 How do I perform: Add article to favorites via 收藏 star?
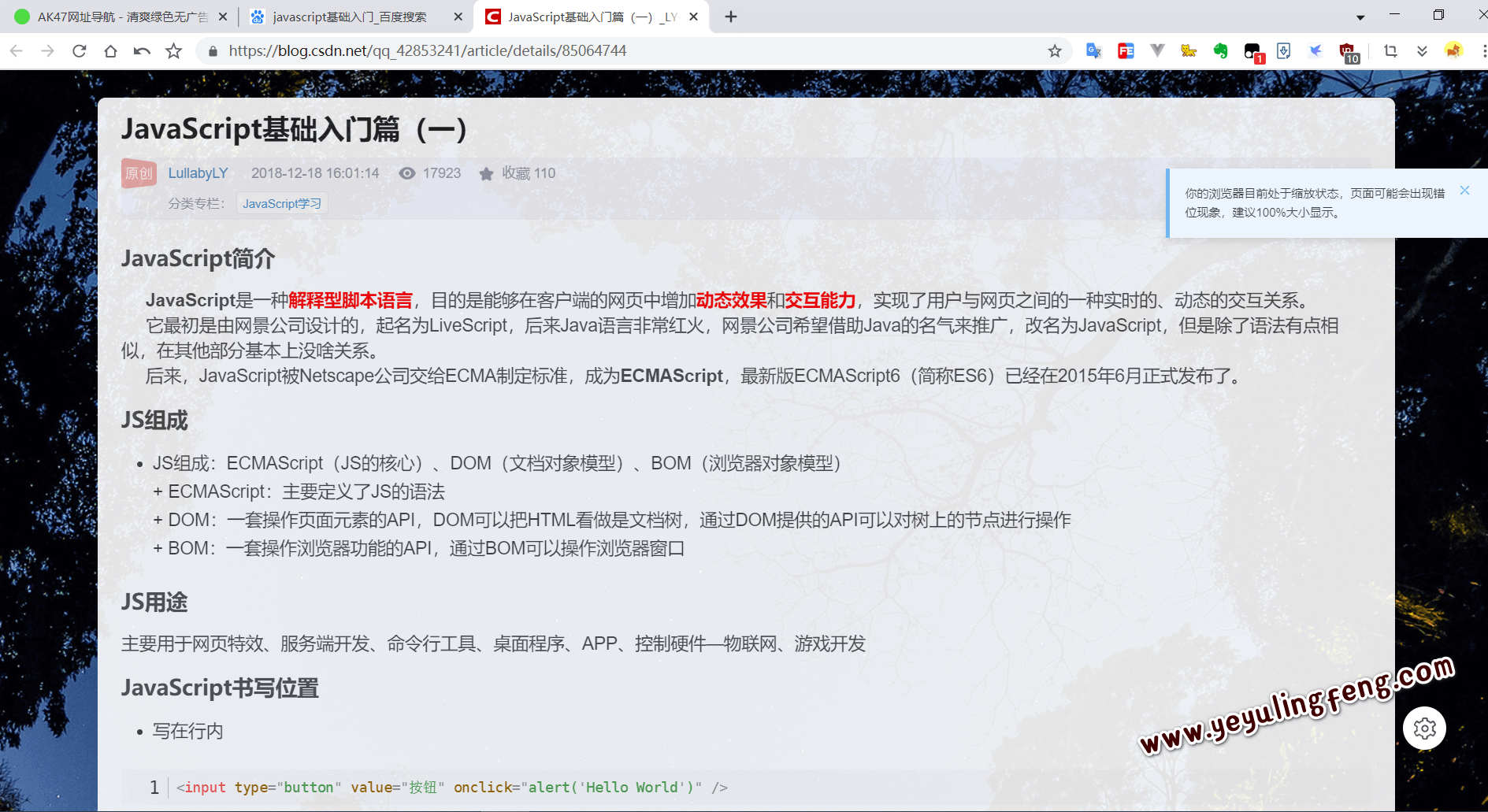click(518, 173)
